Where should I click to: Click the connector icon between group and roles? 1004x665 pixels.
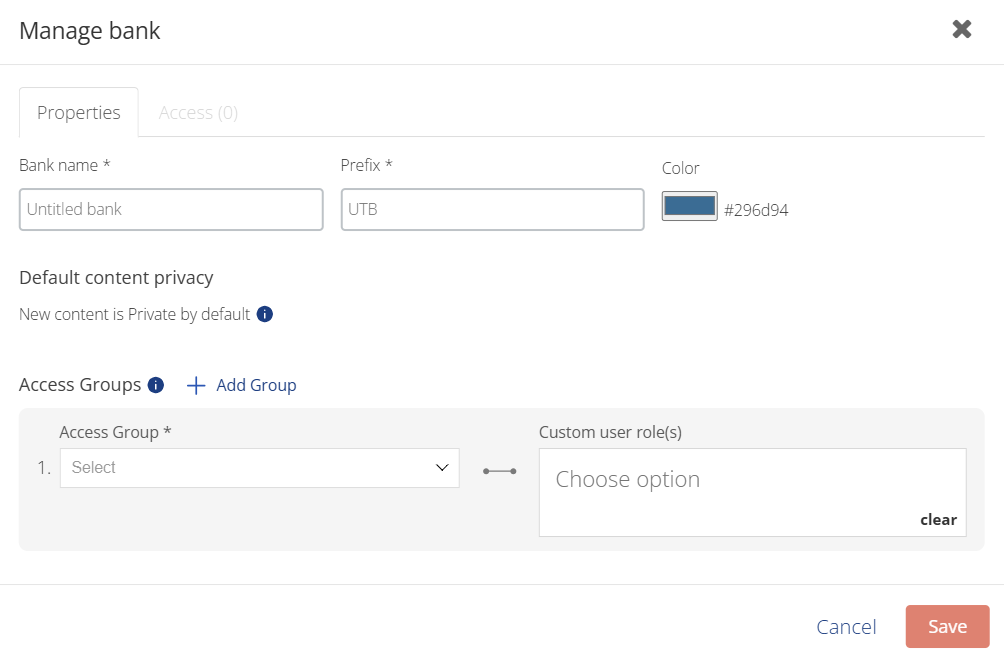(x=499, y=471)
